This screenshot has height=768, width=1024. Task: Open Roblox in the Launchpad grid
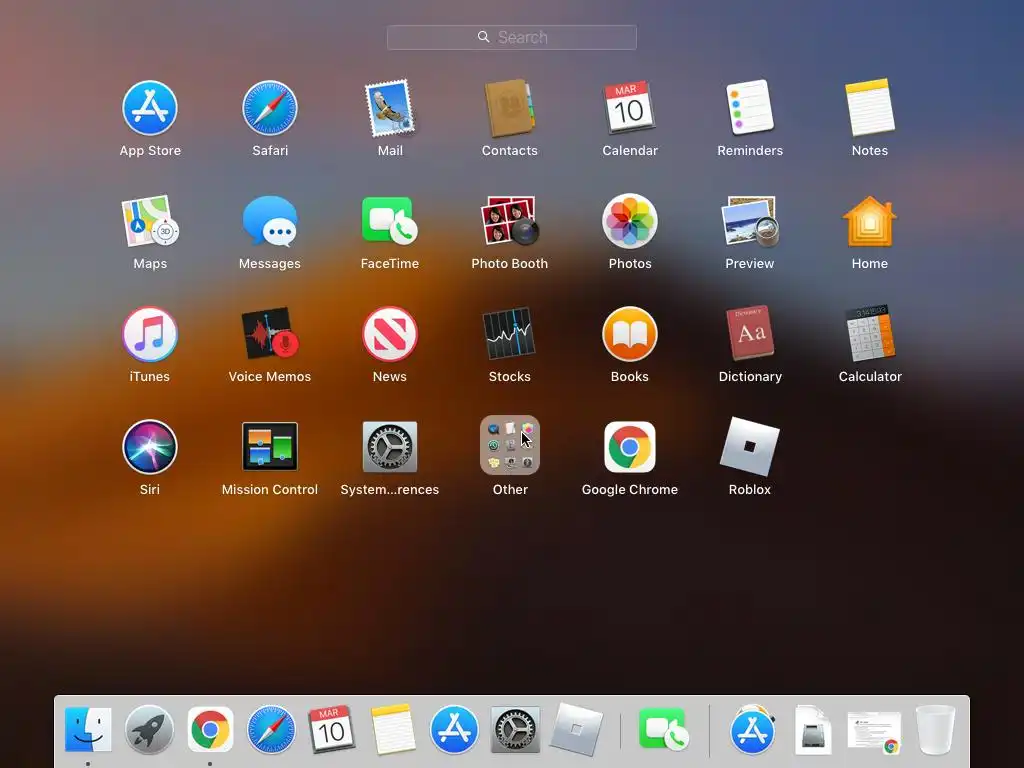(750, 447)
